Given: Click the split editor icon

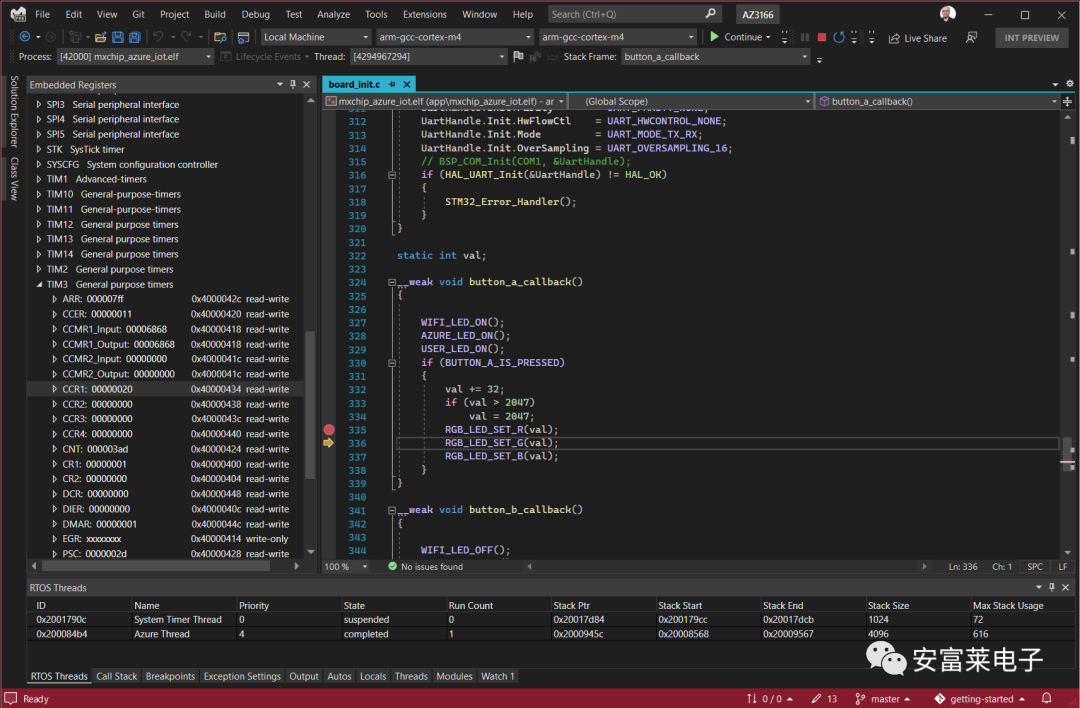Looking at the screenshot, I should 1068,101.
